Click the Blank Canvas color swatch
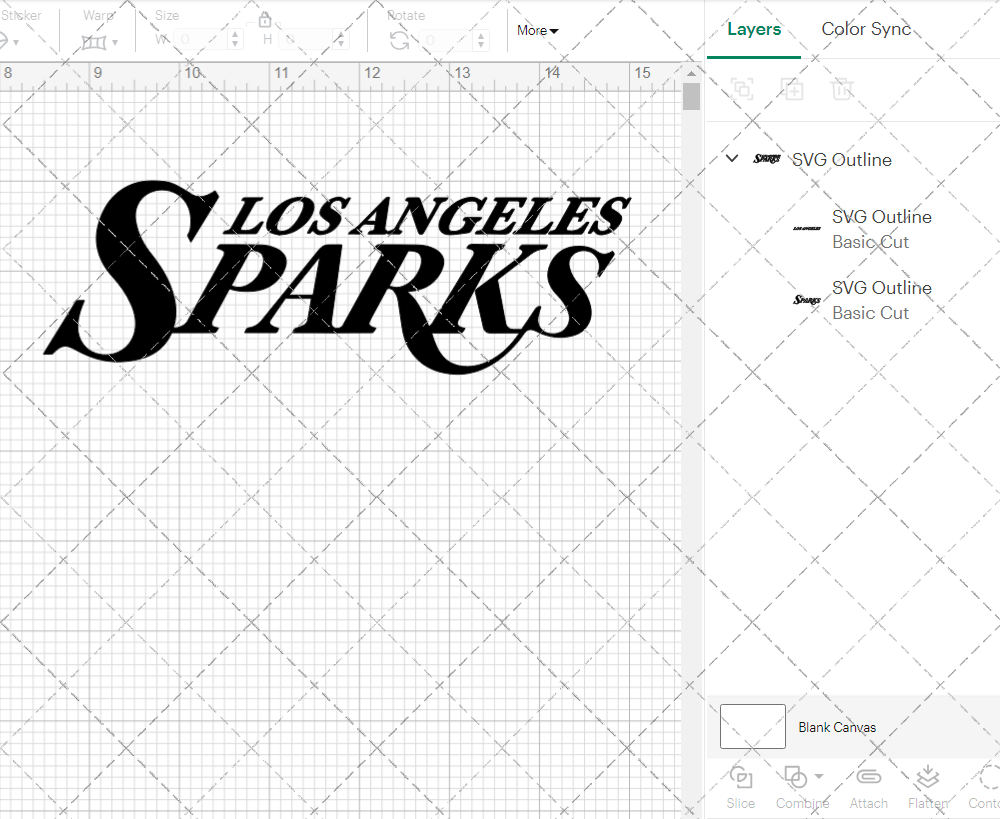 [x=752, y=727]
